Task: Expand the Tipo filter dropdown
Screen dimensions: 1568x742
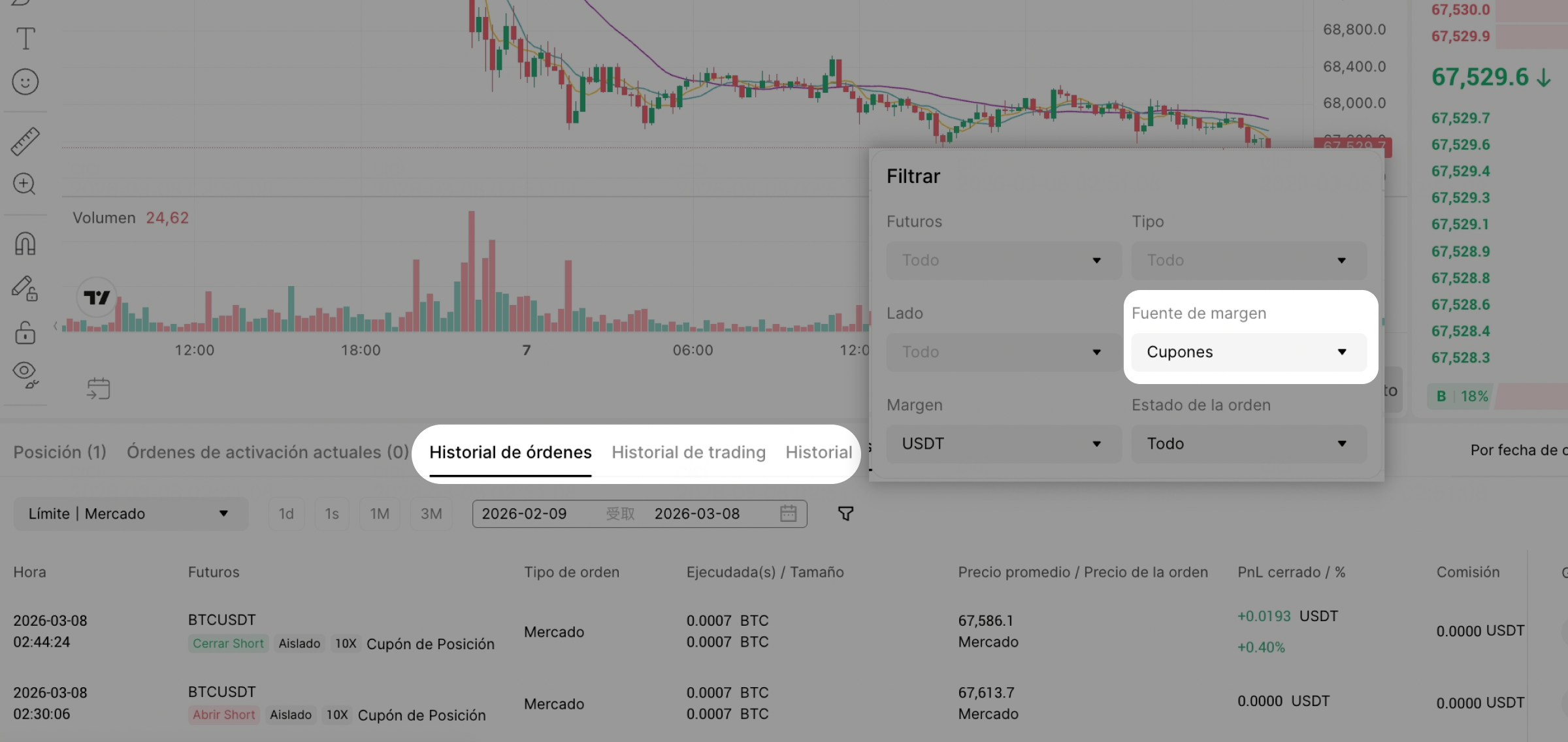Action: 1249,261
